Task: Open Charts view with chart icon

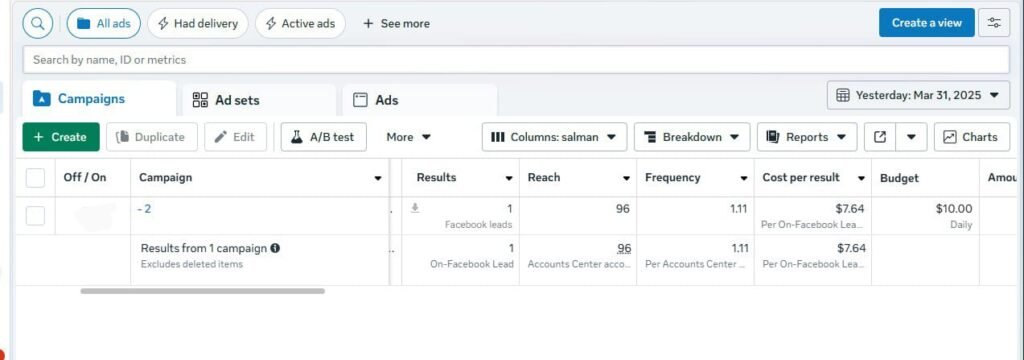Action: point(972,137)
